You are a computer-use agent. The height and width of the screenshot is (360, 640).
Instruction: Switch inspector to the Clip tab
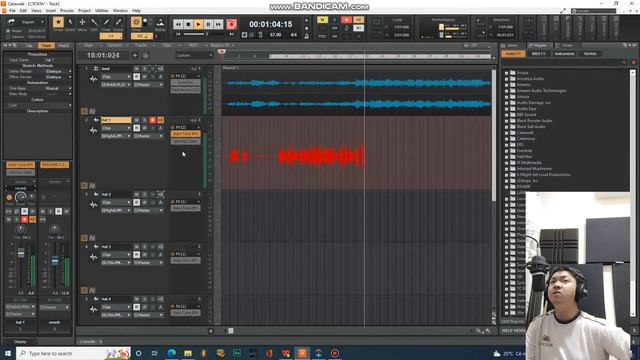coord(29,46)
